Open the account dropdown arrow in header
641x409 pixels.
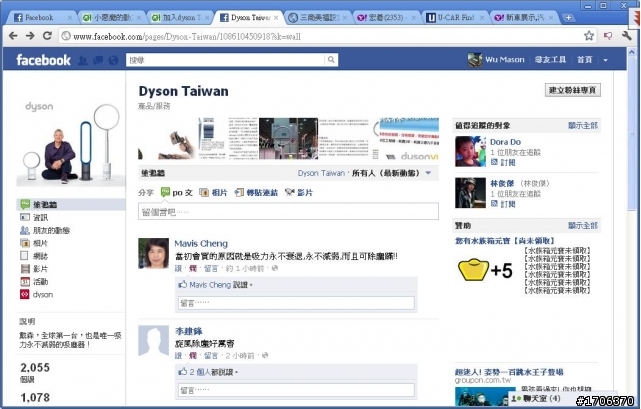coord(605,60)
